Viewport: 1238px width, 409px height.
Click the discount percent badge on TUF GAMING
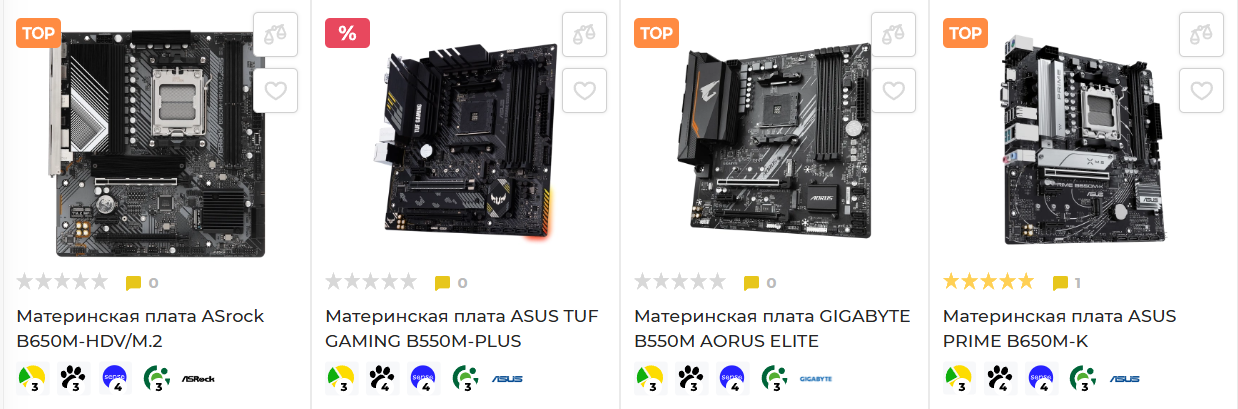(348, 33)
